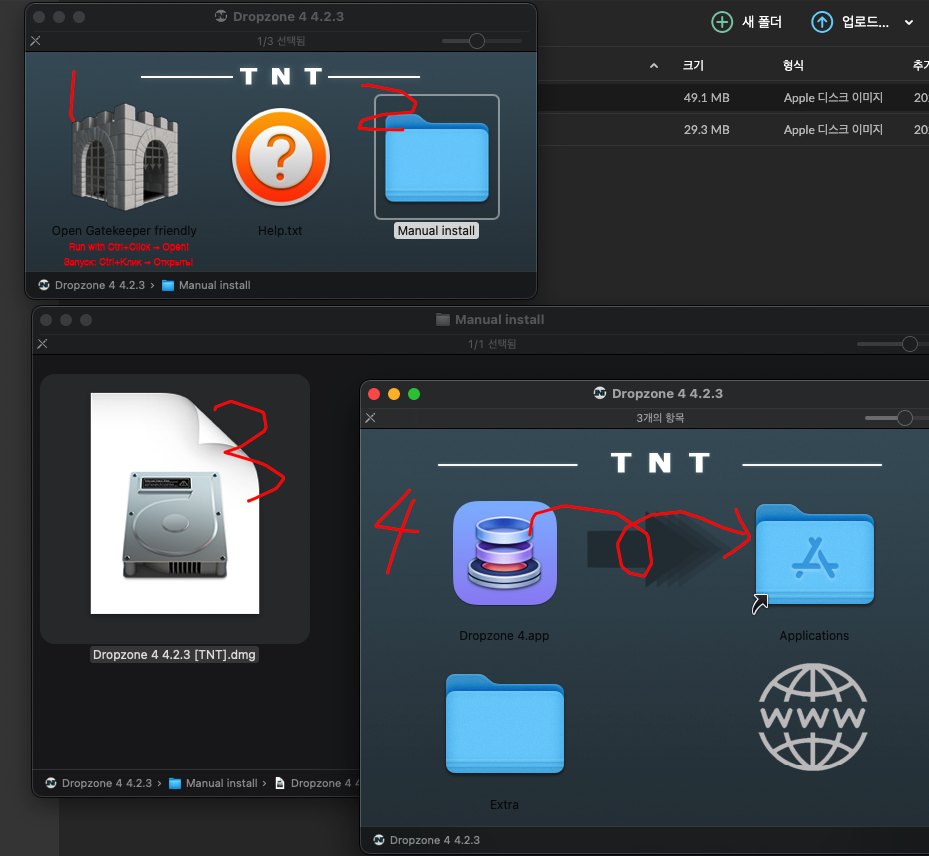The image size is (929, 856).
Task: Zoom the front Dropzone window with the green button
Action: tap(414, 394)
